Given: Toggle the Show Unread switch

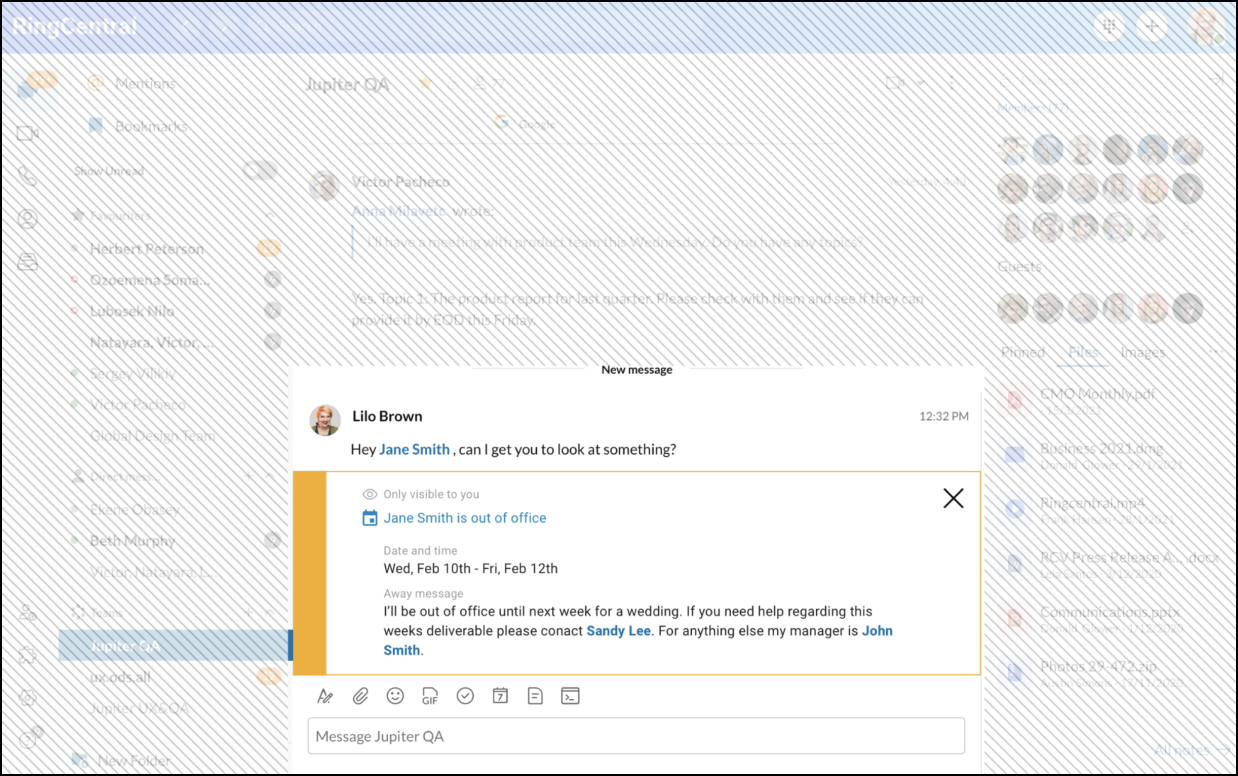Looking at the screenshot, I should pyautogui.click(x=260, y=170).
